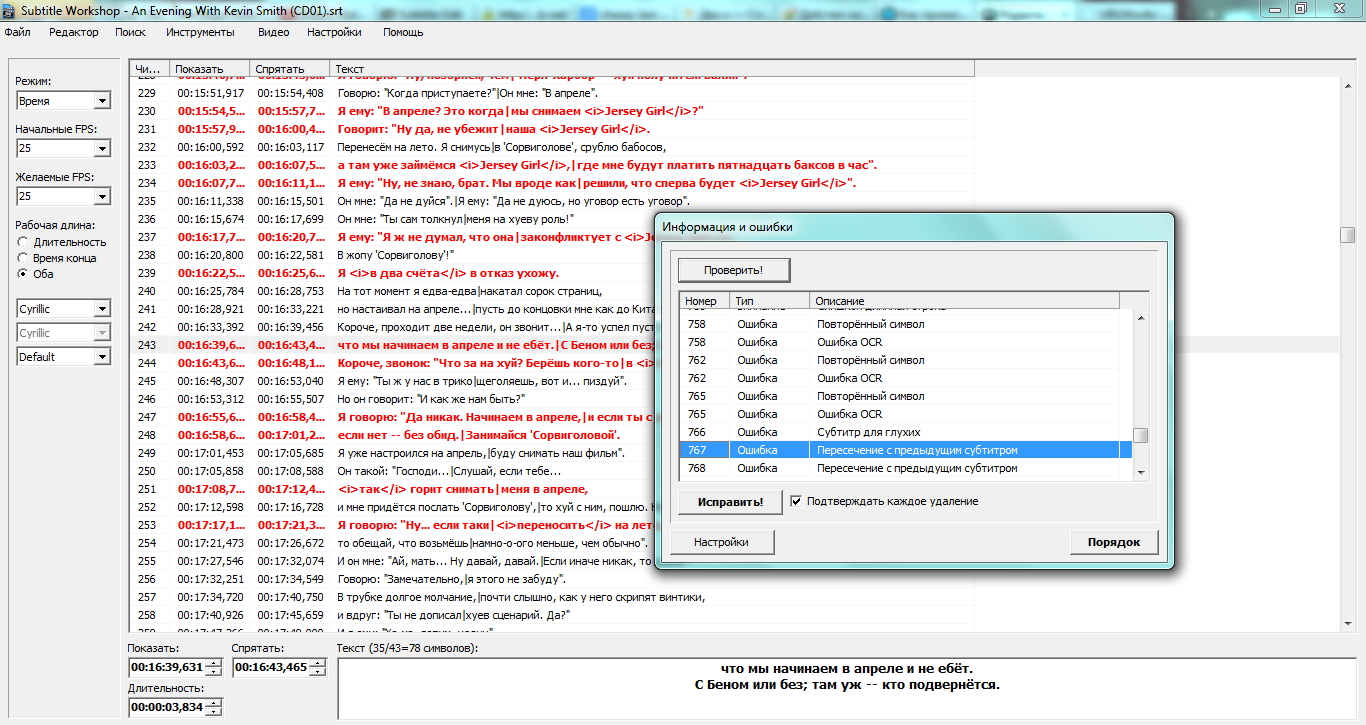Open the Видео menu
The image size is (1366, 725).
pyautogui.click(x=273, y=32)
